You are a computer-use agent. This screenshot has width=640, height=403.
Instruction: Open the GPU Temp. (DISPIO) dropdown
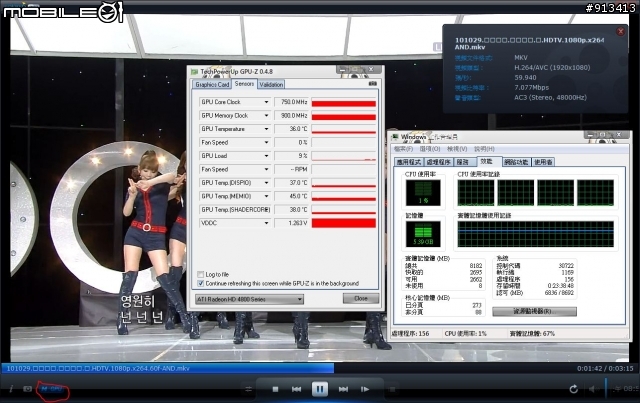click(x=266, y=183)
